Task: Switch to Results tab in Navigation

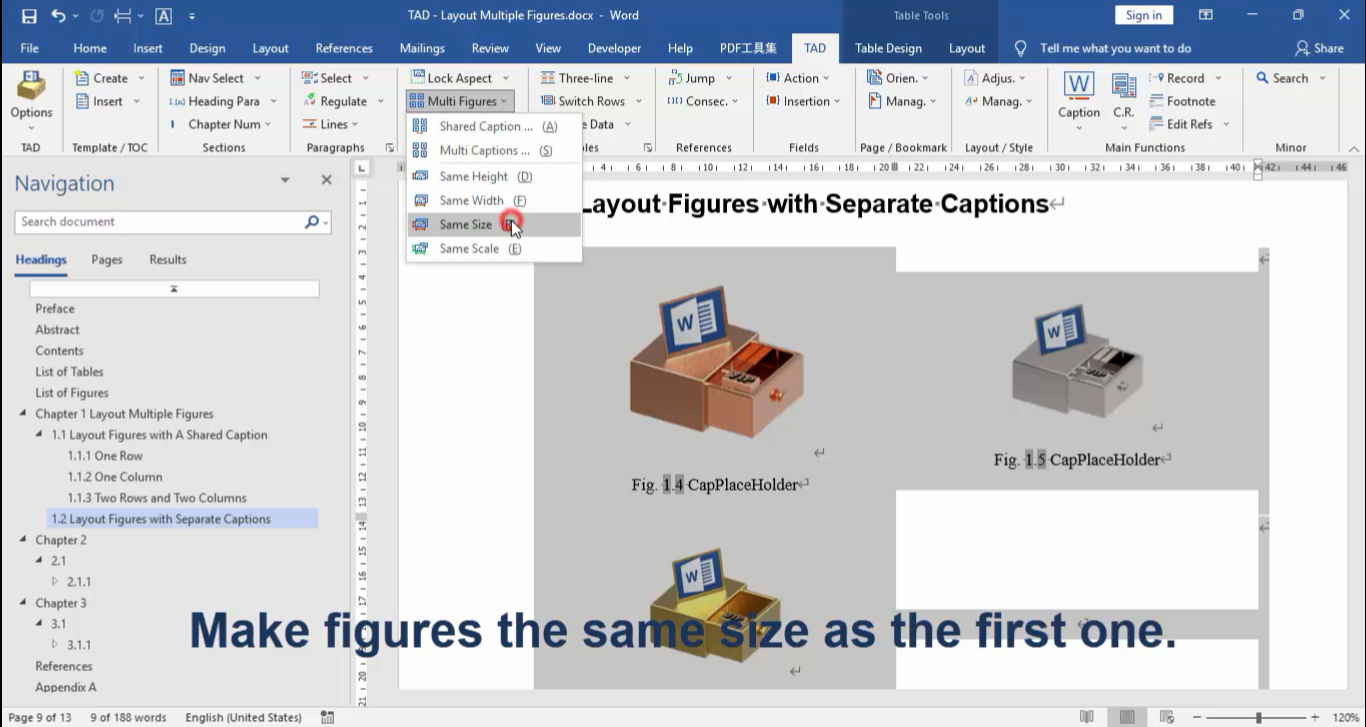Action: (x=168, y=260)
